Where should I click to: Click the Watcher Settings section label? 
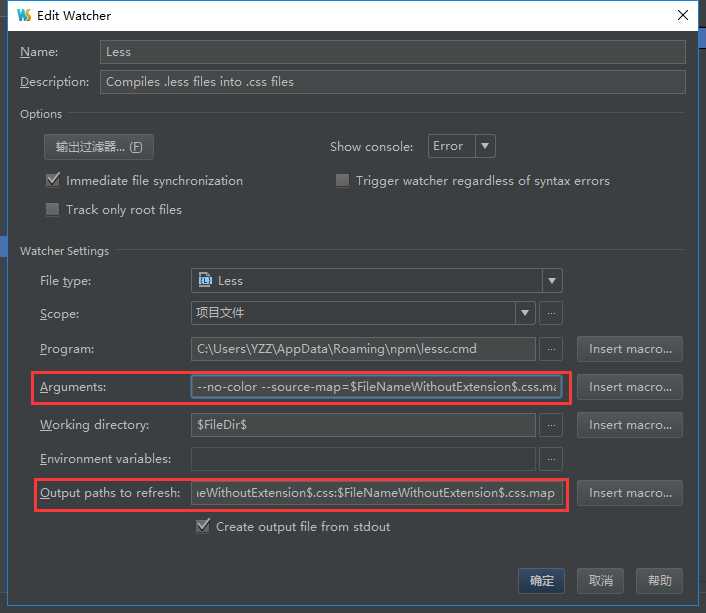tap(64, 251)
